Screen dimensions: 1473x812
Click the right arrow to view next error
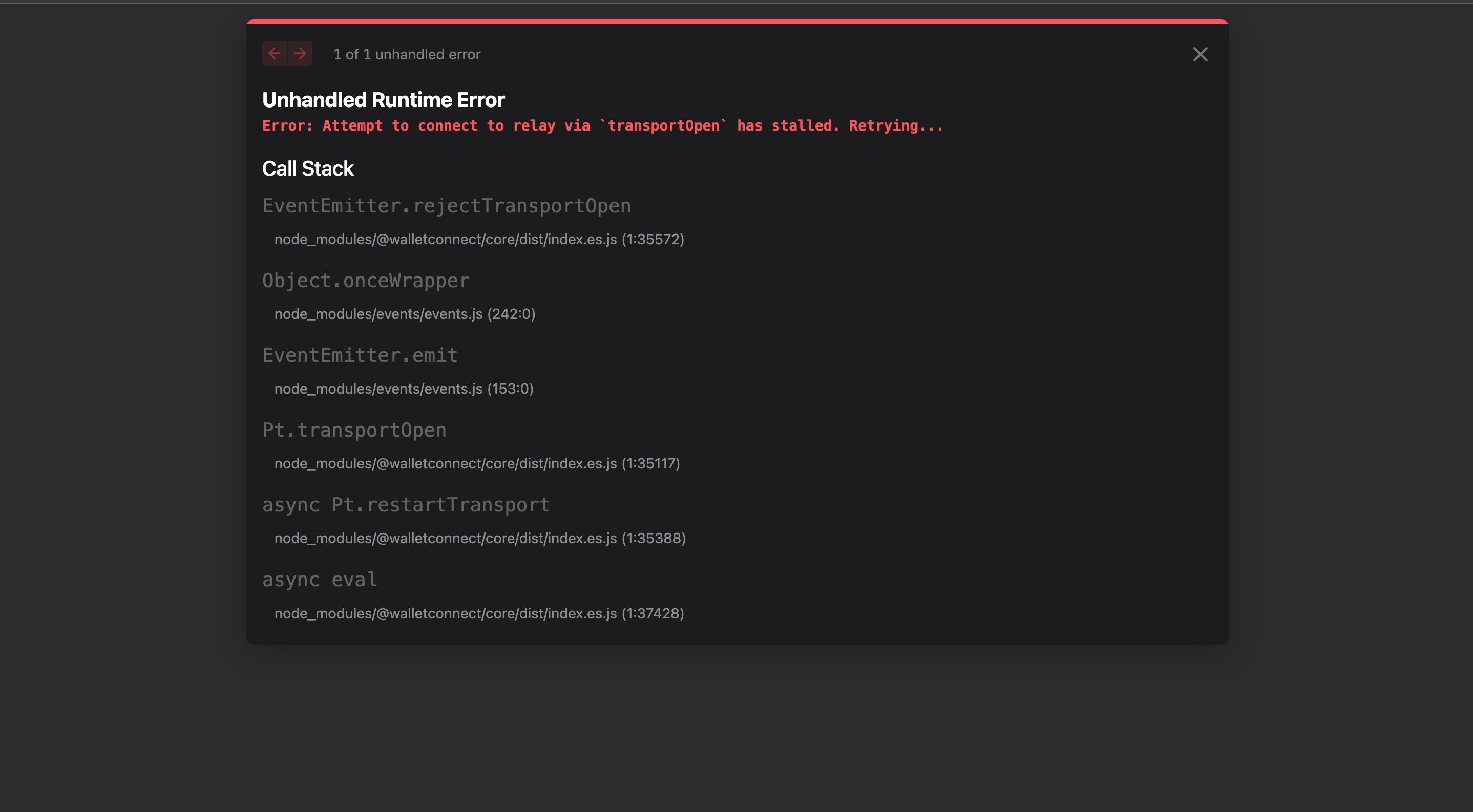pyautogui.click(x=300, y=53)
